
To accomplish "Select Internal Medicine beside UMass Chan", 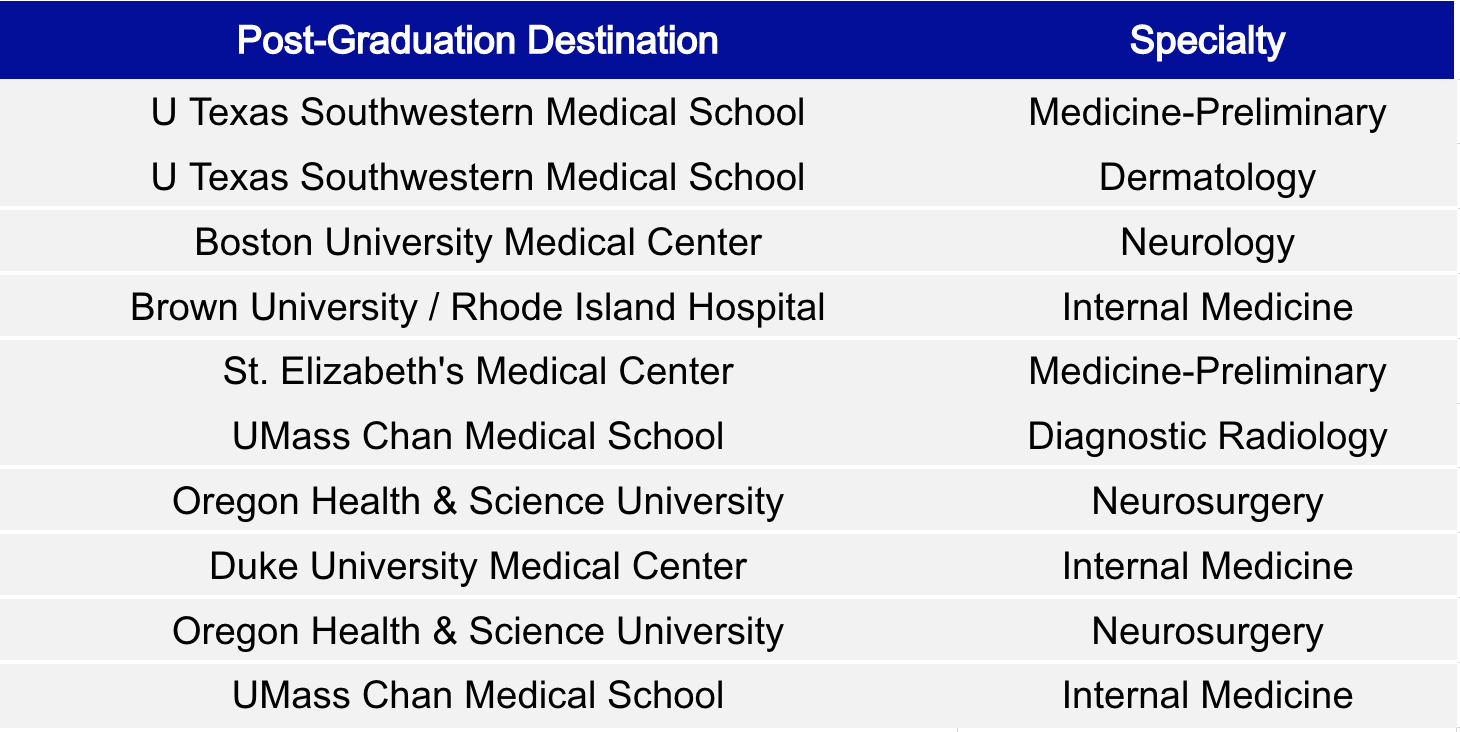I will (1207, 696).
